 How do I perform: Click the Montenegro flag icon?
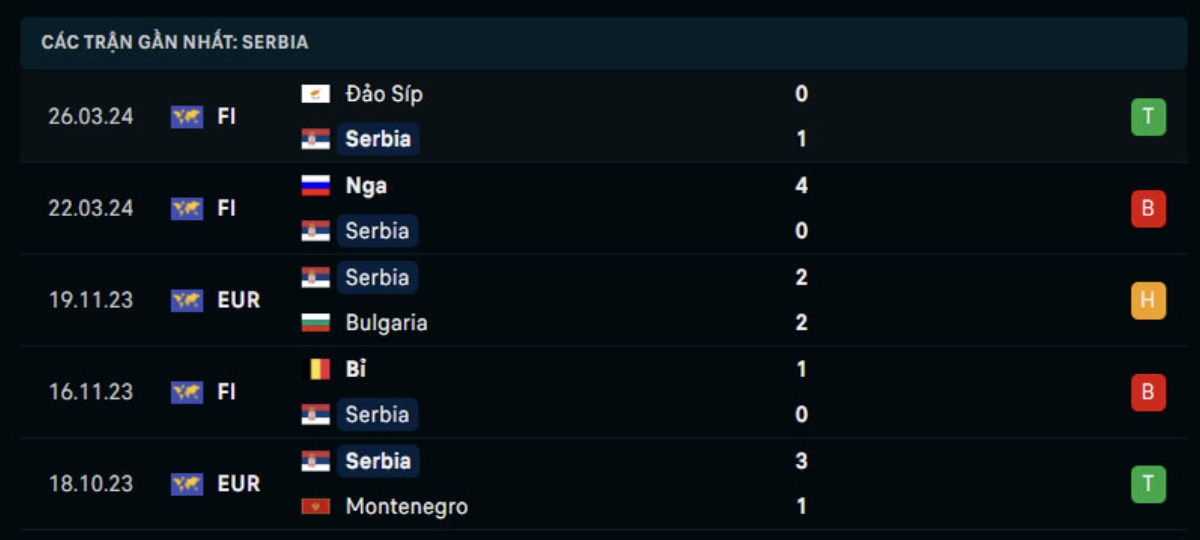click(315, 507)
